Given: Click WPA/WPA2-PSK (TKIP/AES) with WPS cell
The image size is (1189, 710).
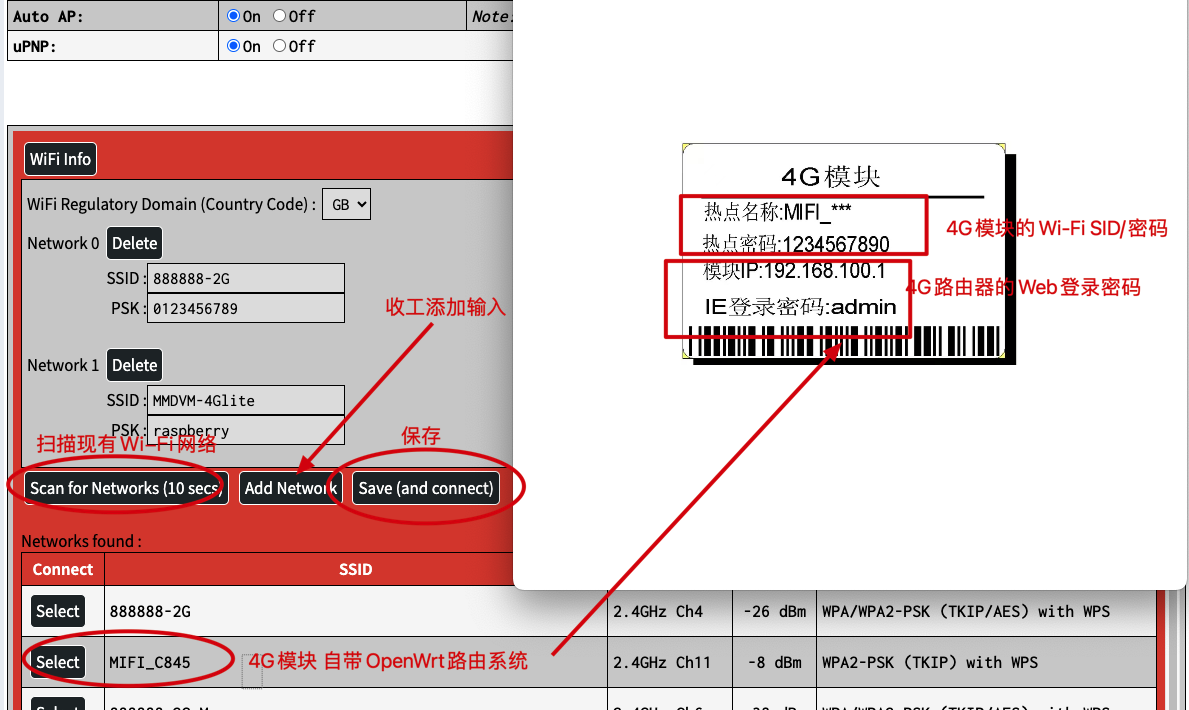Looking at the screenshot, I should (x=987, y=611).
